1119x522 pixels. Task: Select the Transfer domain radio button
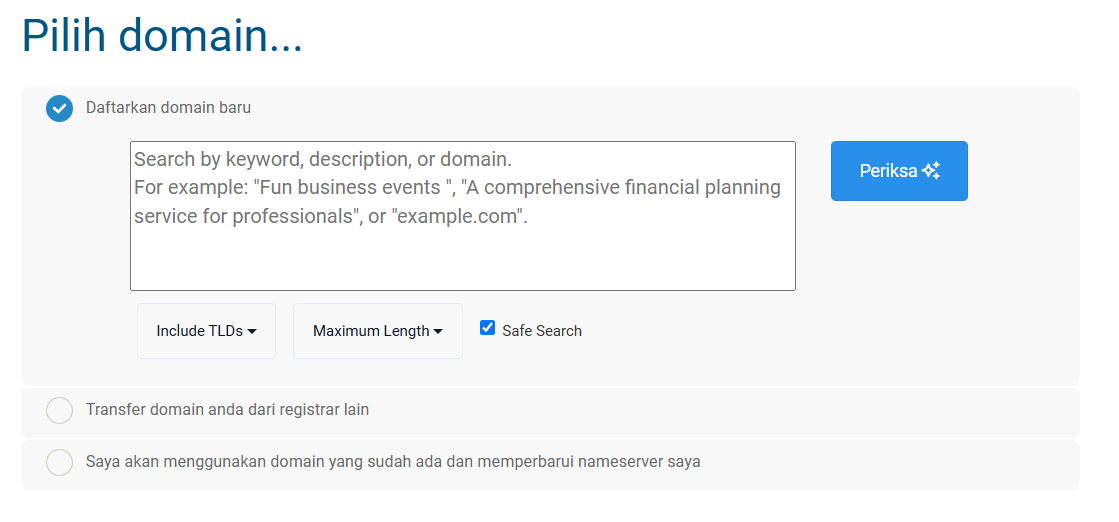[59, 411]
